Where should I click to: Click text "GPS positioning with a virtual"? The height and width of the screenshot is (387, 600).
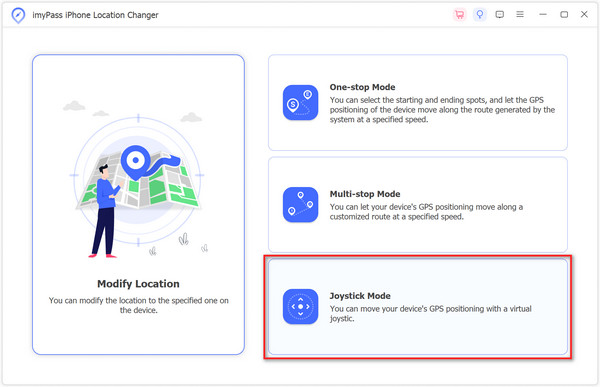(480, 309)
